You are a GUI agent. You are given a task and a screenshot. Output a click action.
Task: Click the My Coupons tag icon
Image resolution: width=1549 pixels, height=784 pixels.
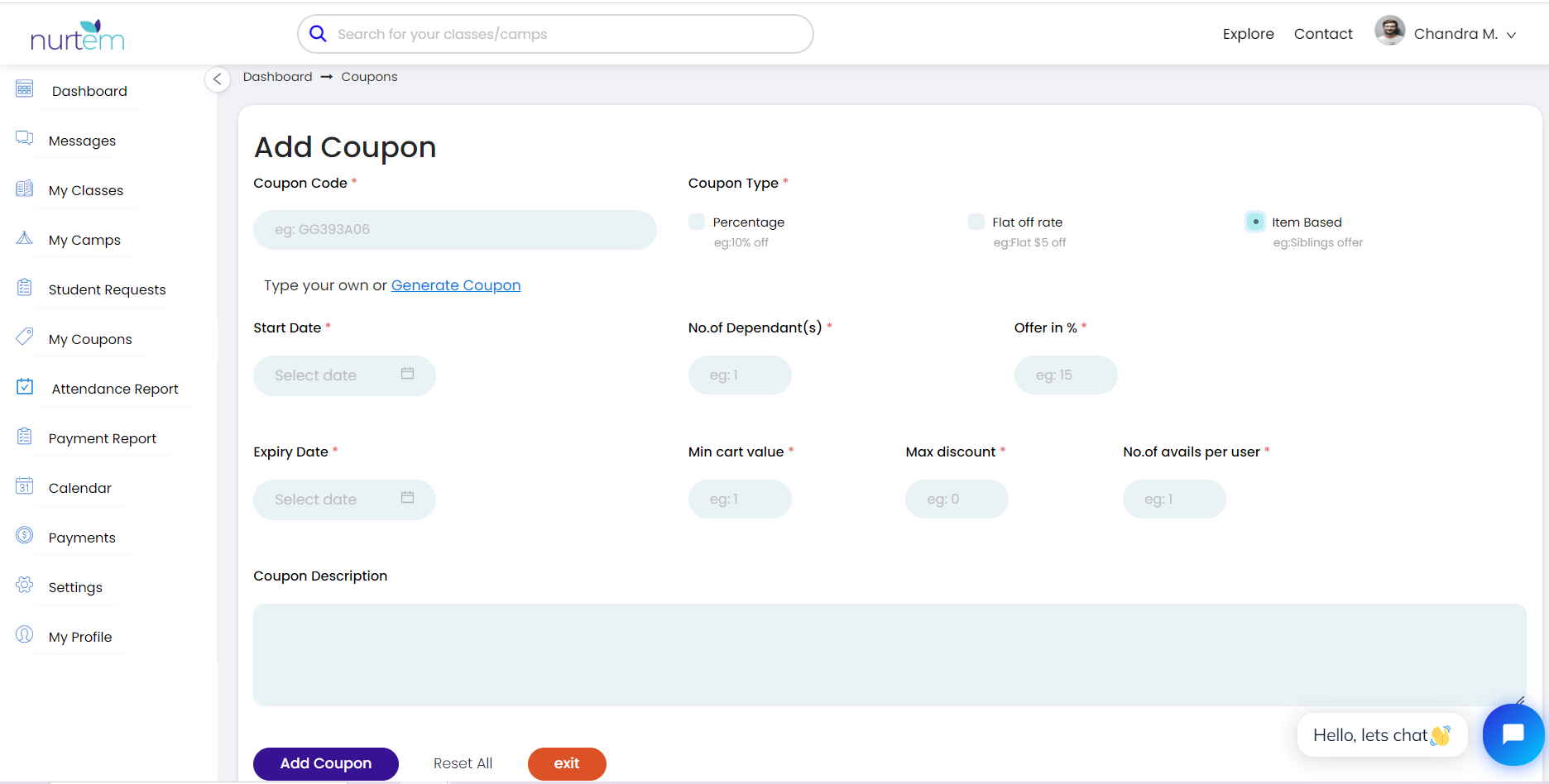click(x=25, y=337)
